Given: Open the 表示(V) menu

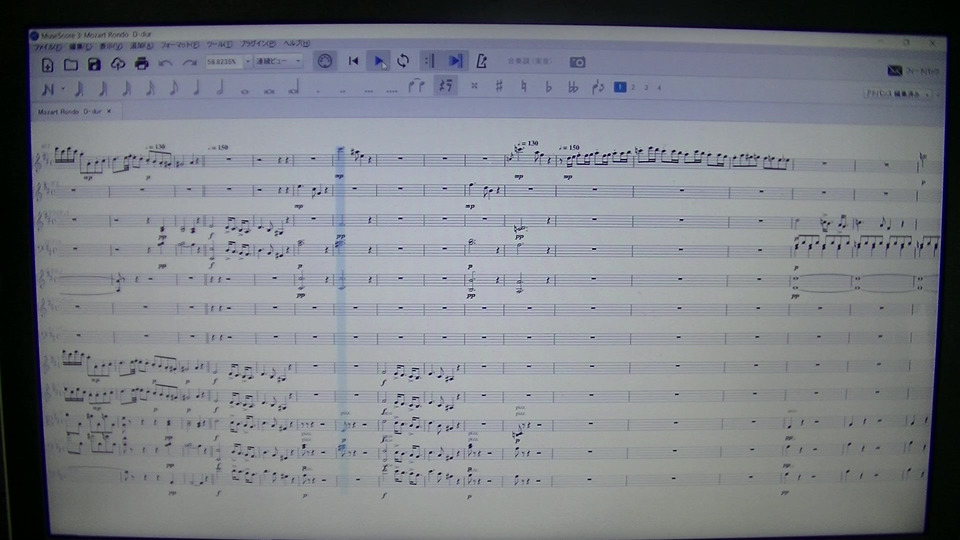Looking at the screenshot, I should (x=110, y=46).
